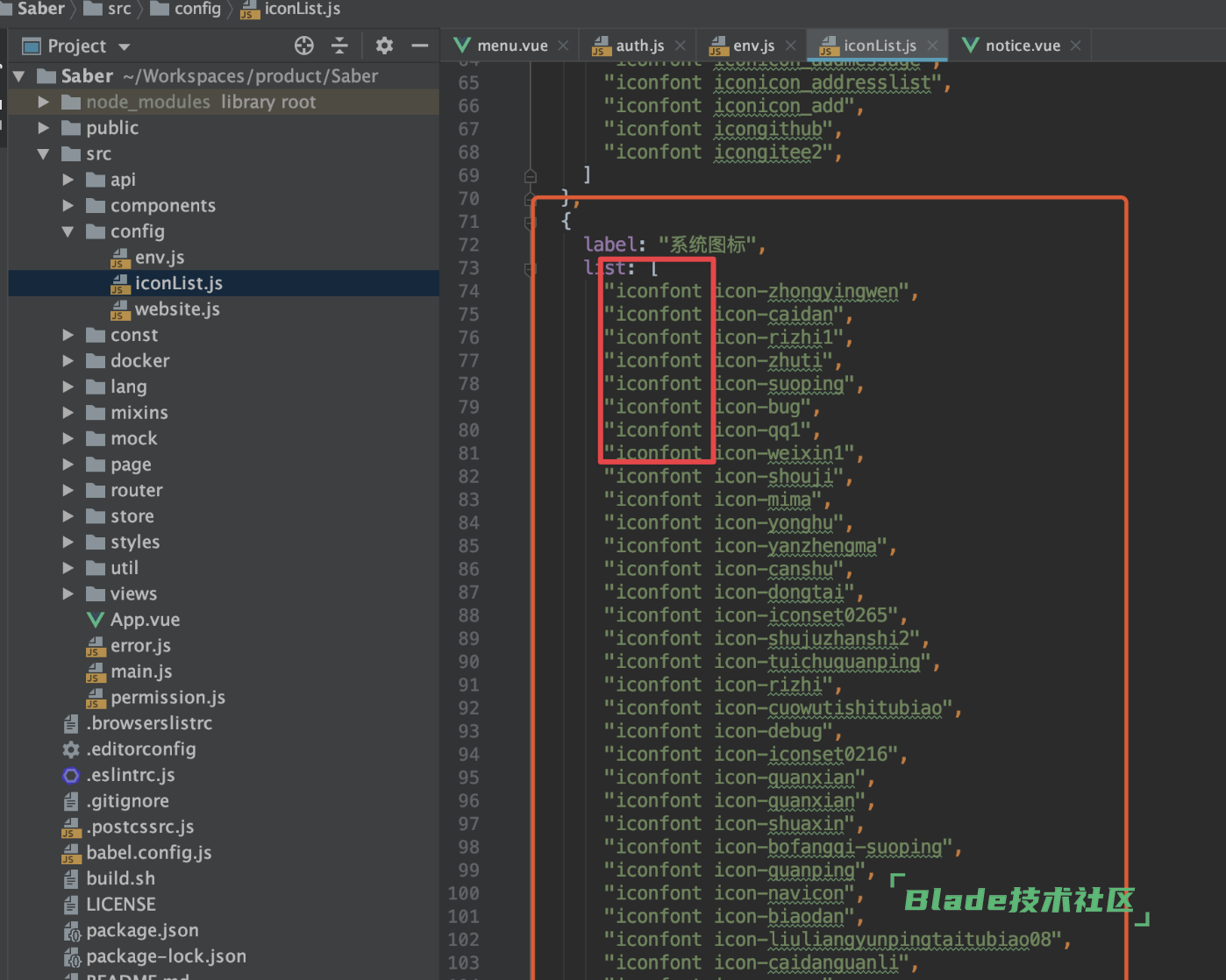Click line number 88 in the gutter
1226x980 pixels.
pyautogui.click(x=469, y=615)
